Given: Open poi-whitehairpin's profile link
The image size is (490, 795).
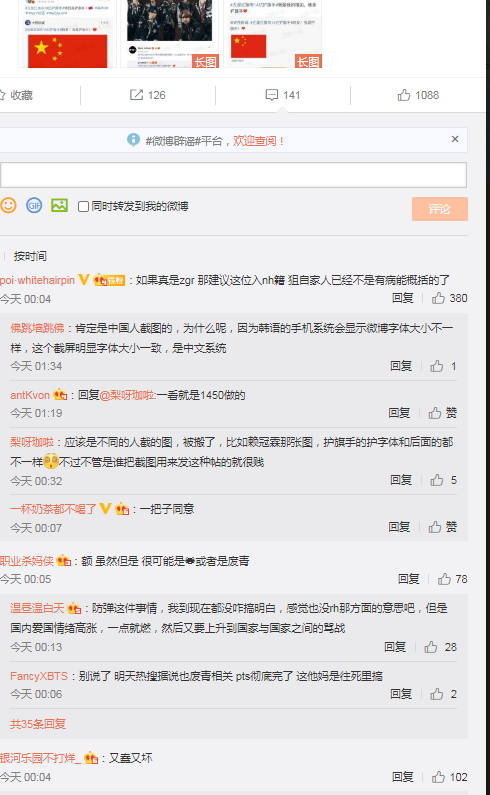Looking at the screenshot, I should (x=38, y=280).
